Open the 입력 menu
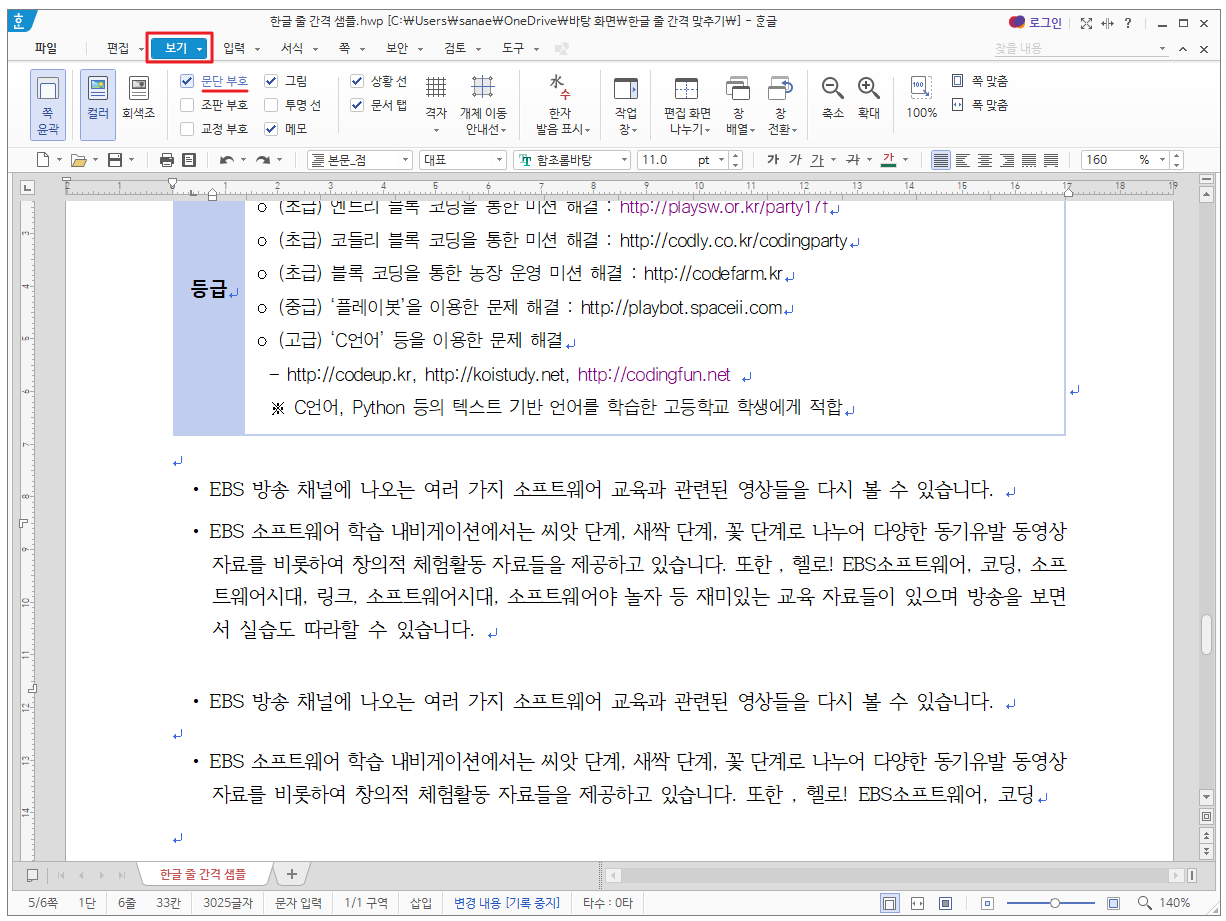1226x921 pixels. click(x=234, y=48)
